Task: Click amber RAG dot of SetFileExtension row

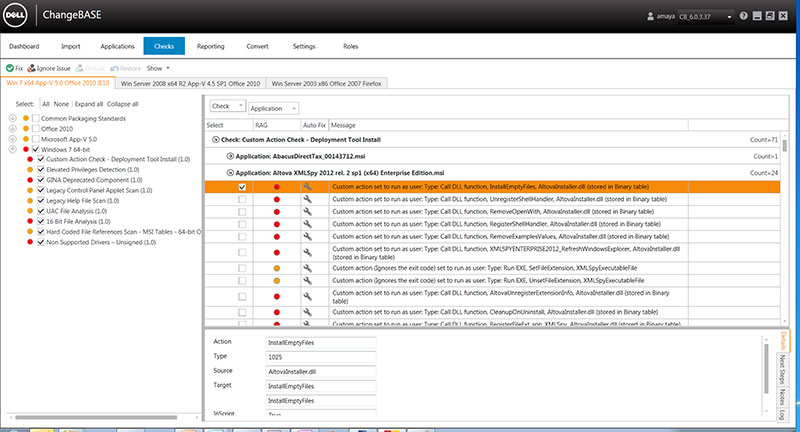Action: pyautogui.click(x=277, y=268)
